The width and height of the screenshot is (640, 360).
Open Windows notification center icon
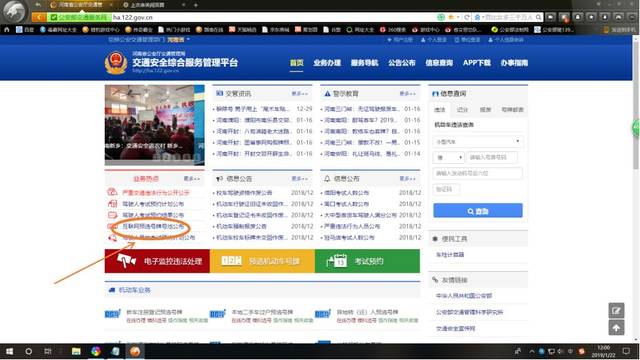[626, 351]
